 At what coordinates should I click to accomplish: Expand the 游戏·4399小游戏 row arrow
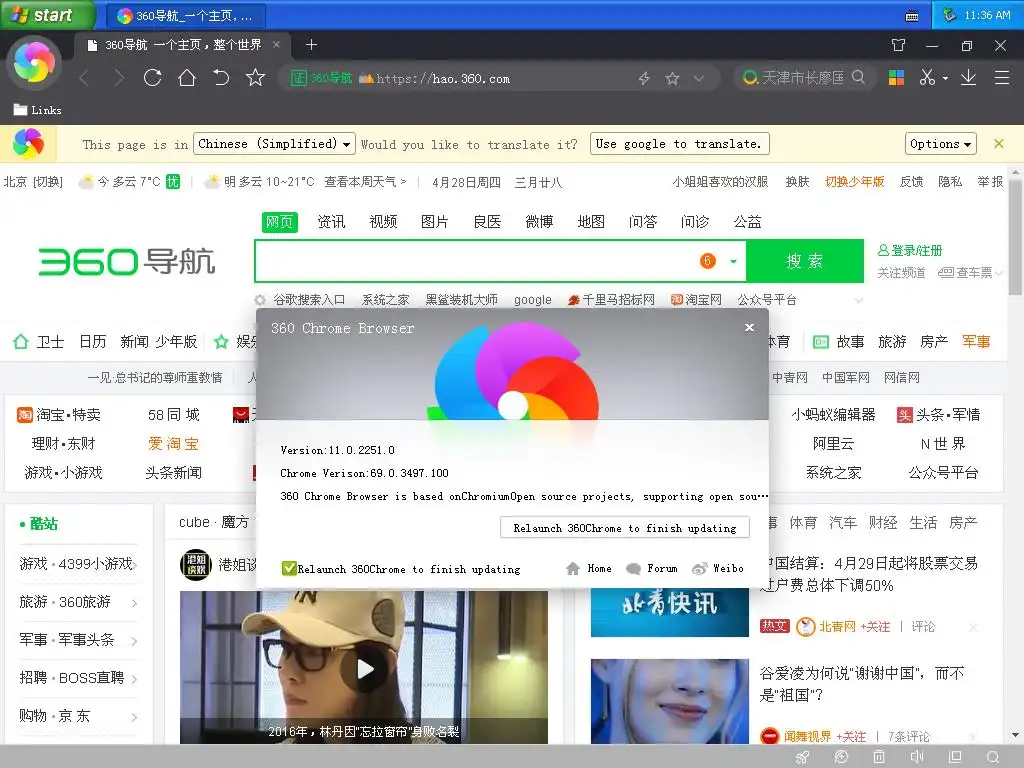coord(134,564)
